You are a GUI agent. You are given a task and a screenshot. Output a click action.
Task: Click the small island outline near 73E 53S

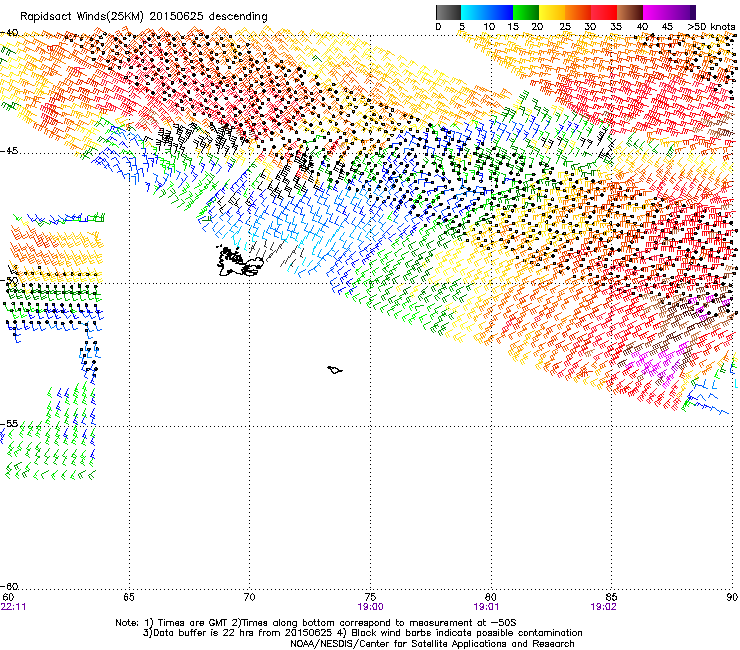(x=335, y=370)
